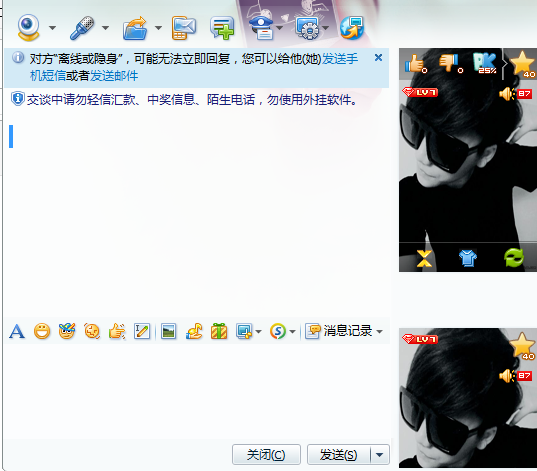Image resolution: width=537 pixels, height=471 pixels.
Task: Click the send SMS message icon
Action: click(184, 28)
